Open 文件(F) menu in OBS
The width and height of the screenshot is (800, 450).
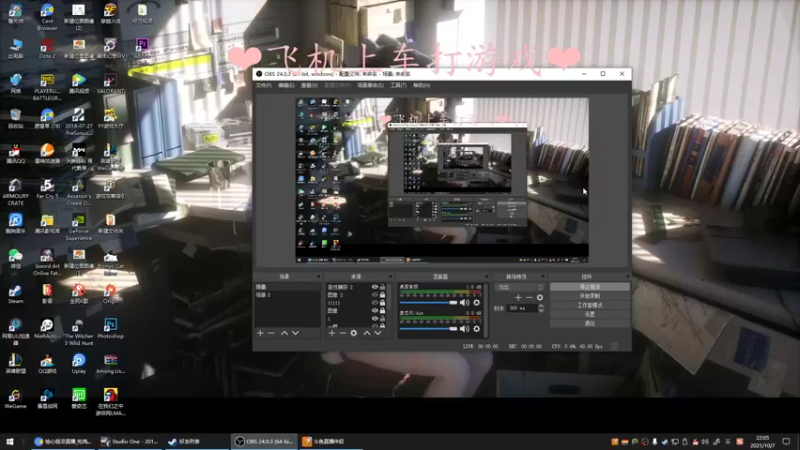tap(263, 85)
